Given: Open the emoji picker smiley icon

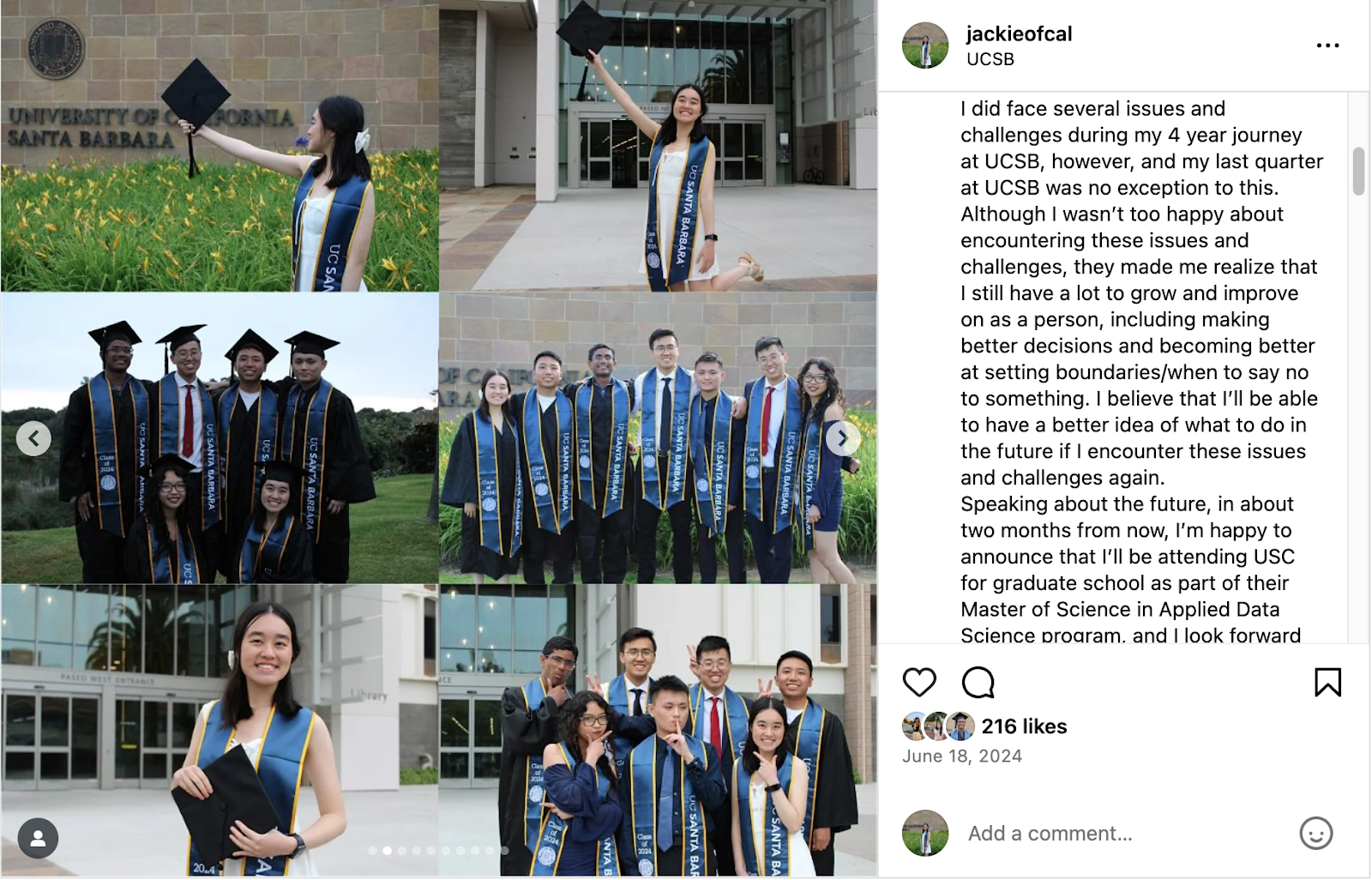Looking at the screenshot, I should point(1315,833).
